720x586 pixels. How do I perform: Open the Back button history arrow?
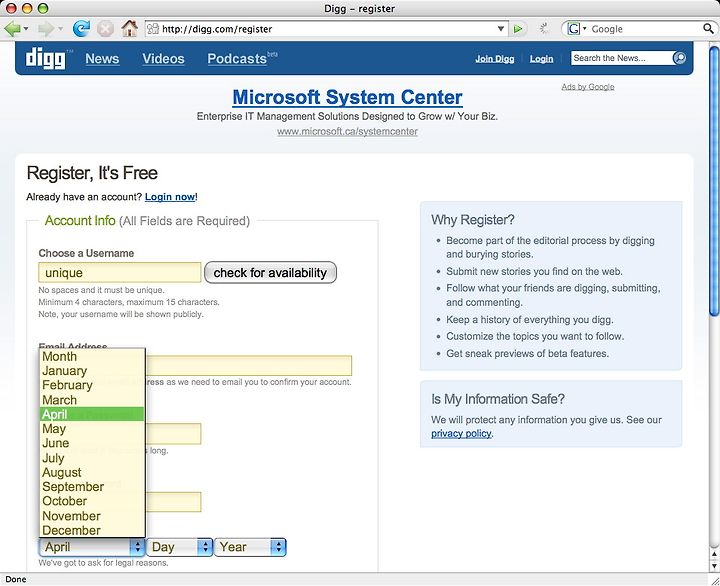point(26,29)
